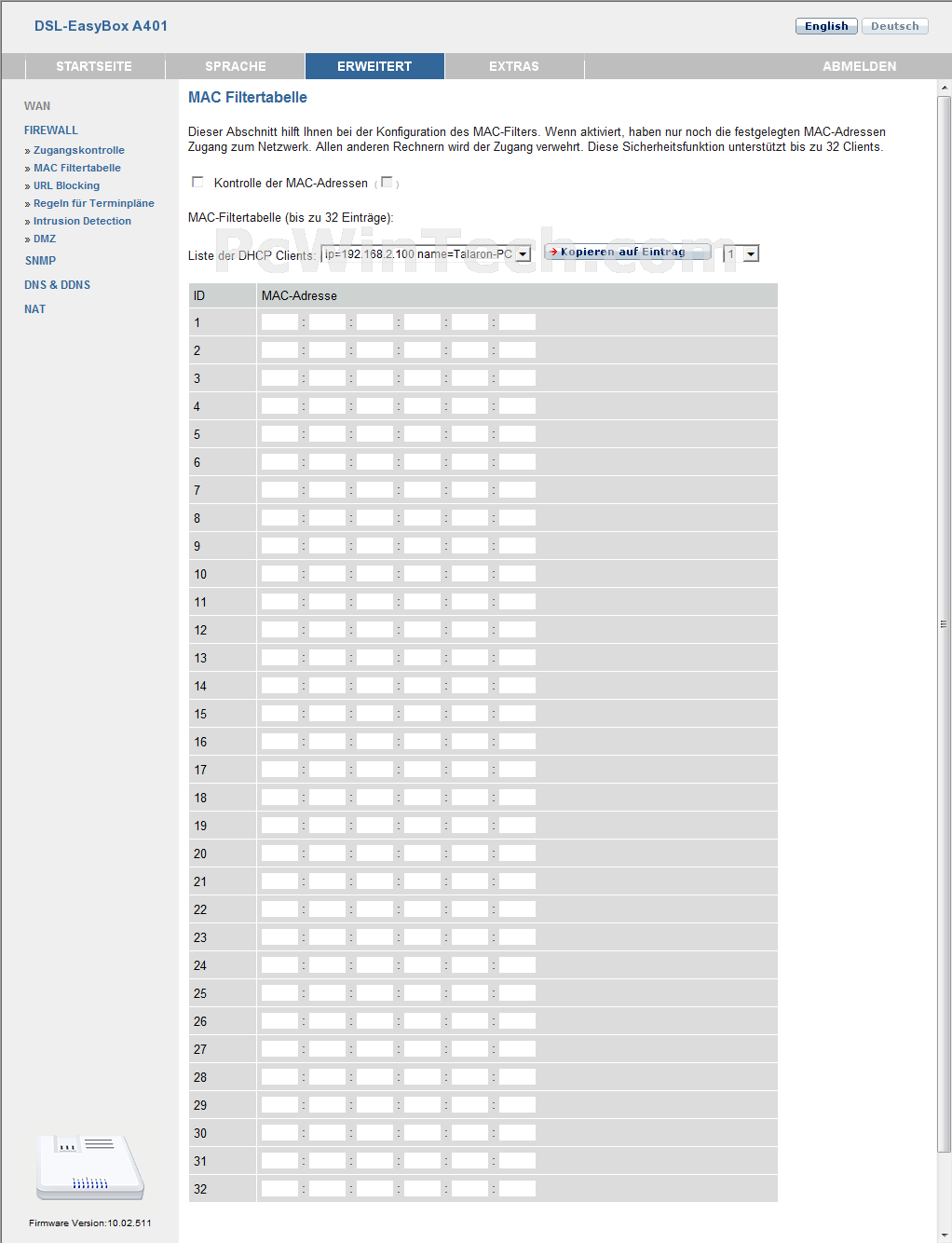
Task: Open the MAC Filtertabelle sidebar link
Action: point(77,168)
